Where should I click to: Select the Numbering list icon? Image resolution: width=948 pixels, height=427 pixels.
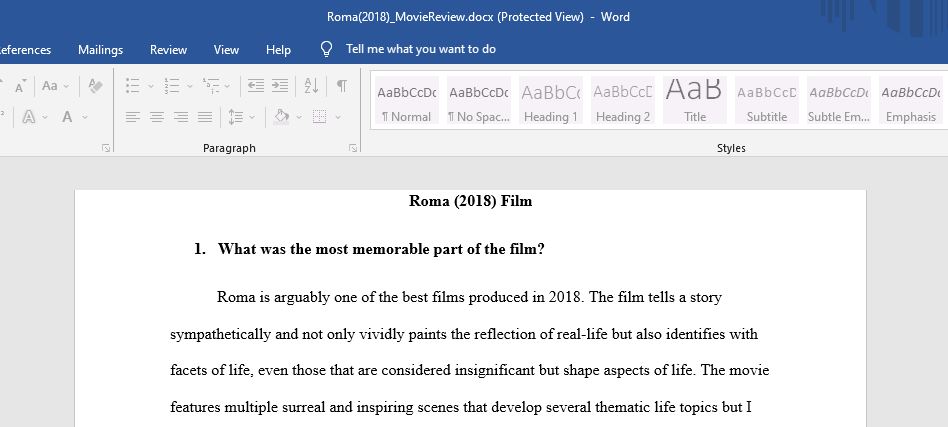172,86
